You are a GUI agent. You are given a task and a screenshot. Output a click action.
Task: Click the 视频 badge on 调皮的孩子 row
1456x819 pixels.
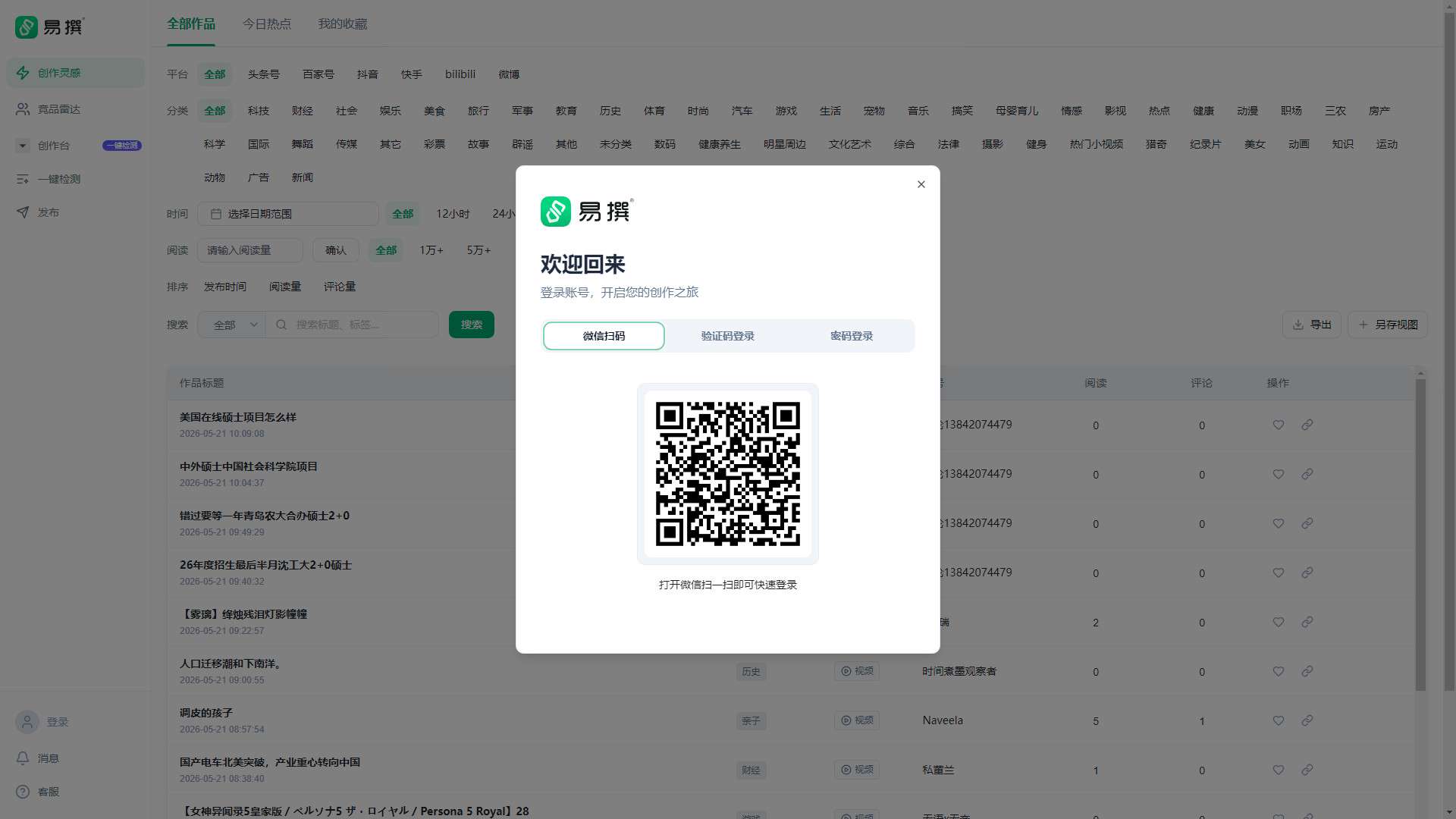[x=857, y=720]
